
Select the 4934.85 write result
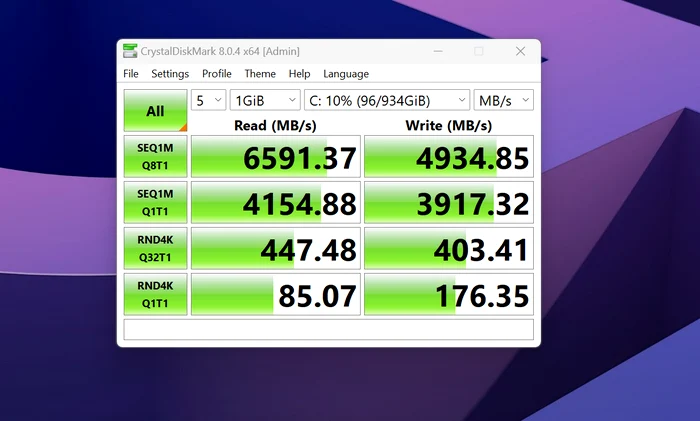click(x=449, y=157)
